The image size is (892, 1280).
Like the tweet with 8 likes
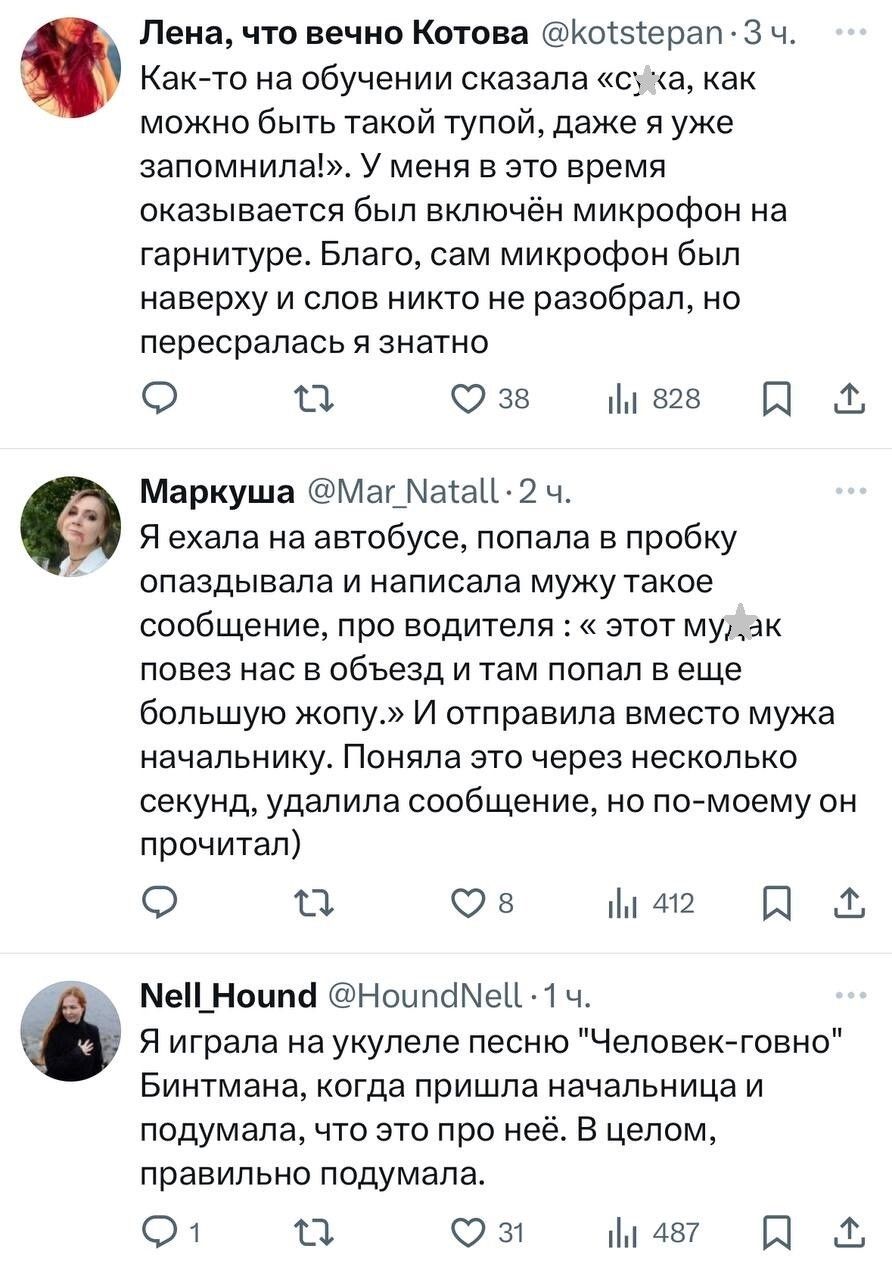pyautogui.click(x=466, y=904)
